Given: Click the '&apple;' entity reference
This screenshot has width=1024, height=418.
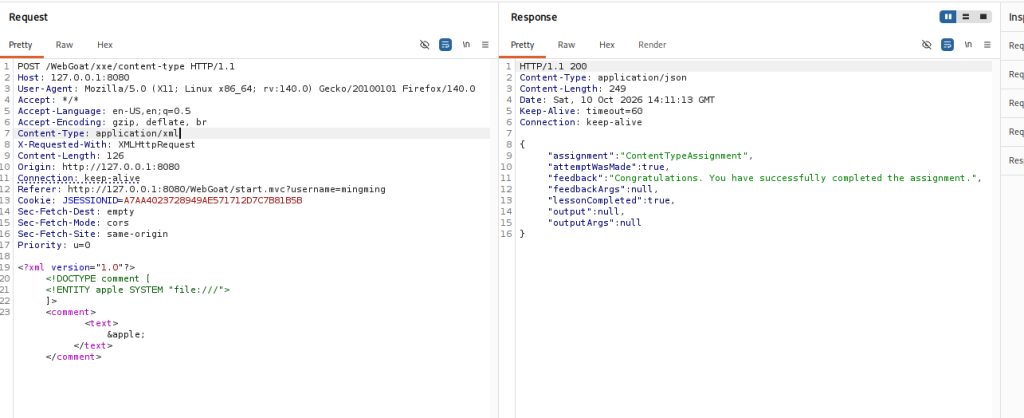Looking at the screenshot, I should 126,334.
